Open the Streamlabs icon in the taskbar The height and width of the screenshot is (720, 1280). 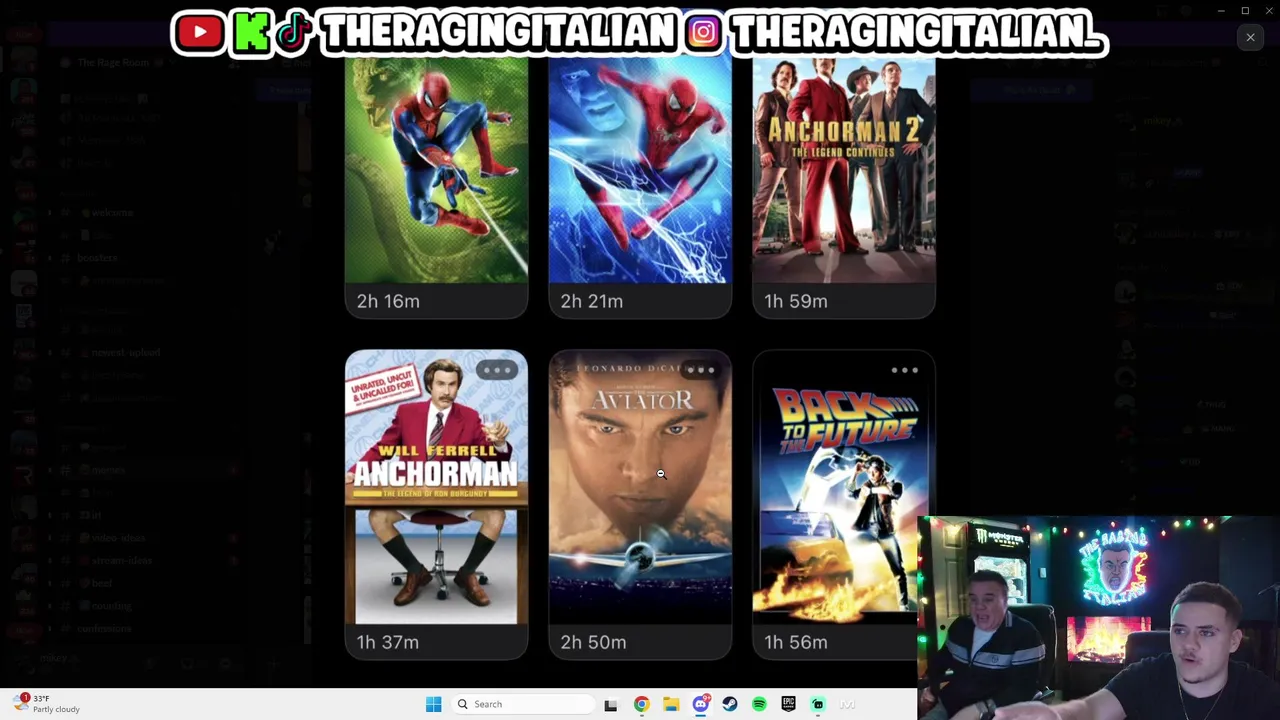818,704
